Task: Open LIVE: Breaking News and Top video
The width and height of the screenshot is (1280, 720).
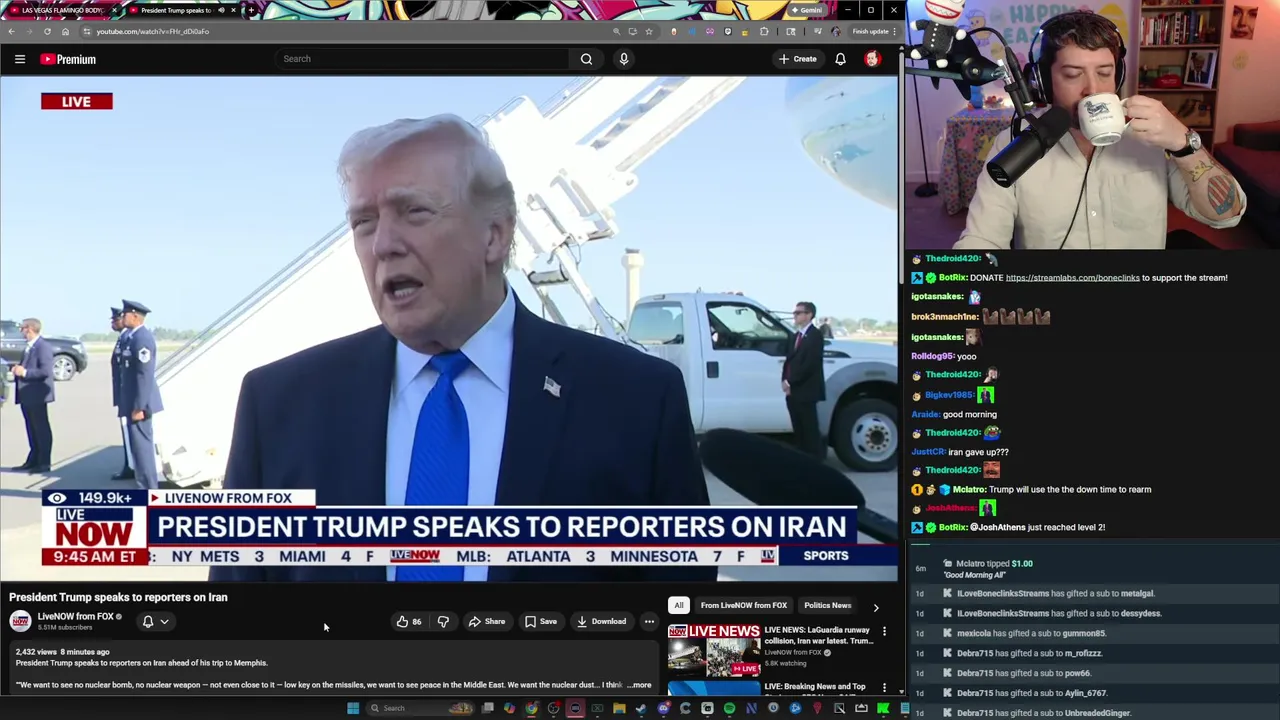Action: tap(815, 687)
